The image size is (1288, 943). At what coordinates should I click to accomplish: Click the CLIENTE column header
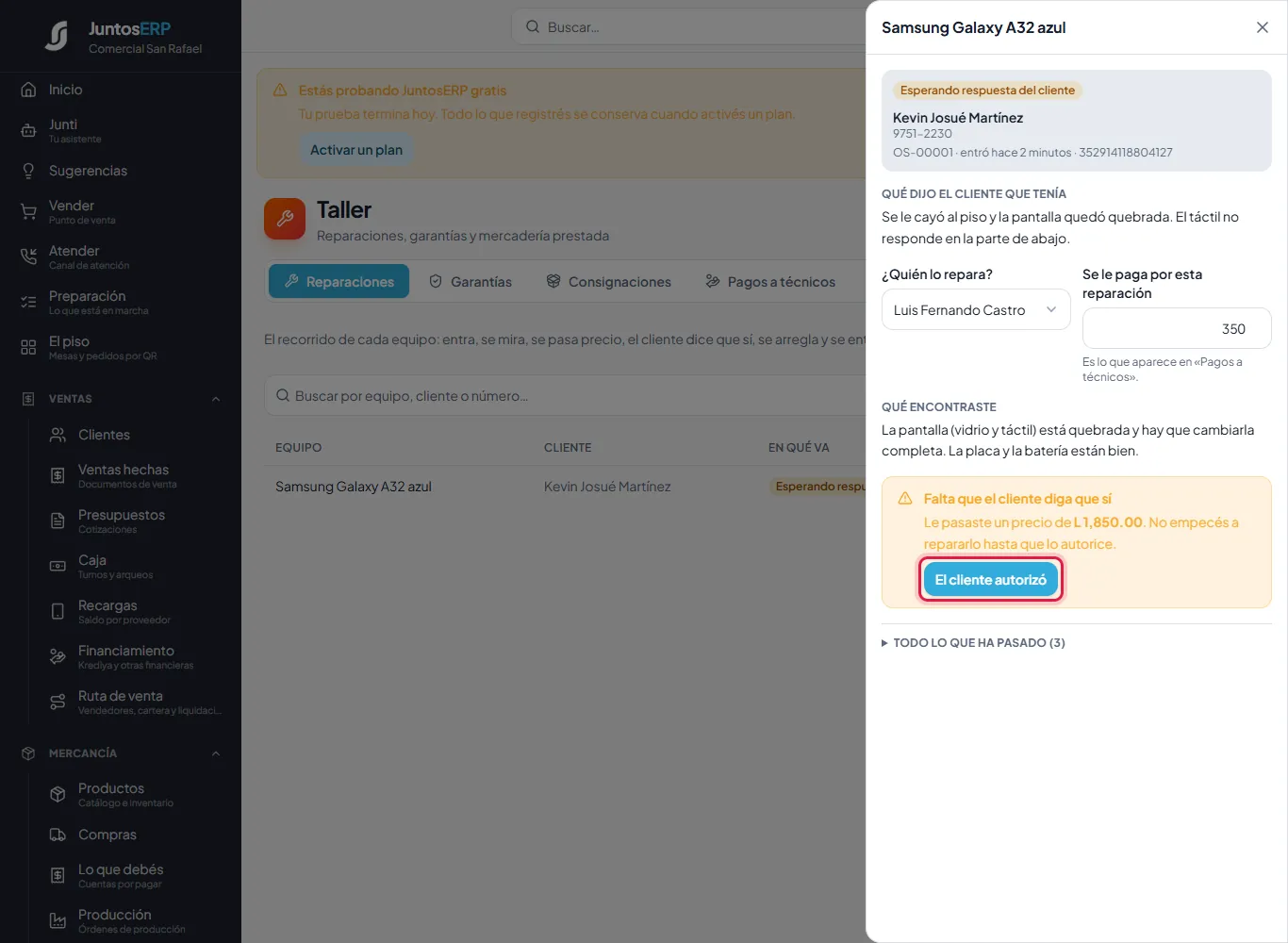pyautogui.click(x=568, y=447)
